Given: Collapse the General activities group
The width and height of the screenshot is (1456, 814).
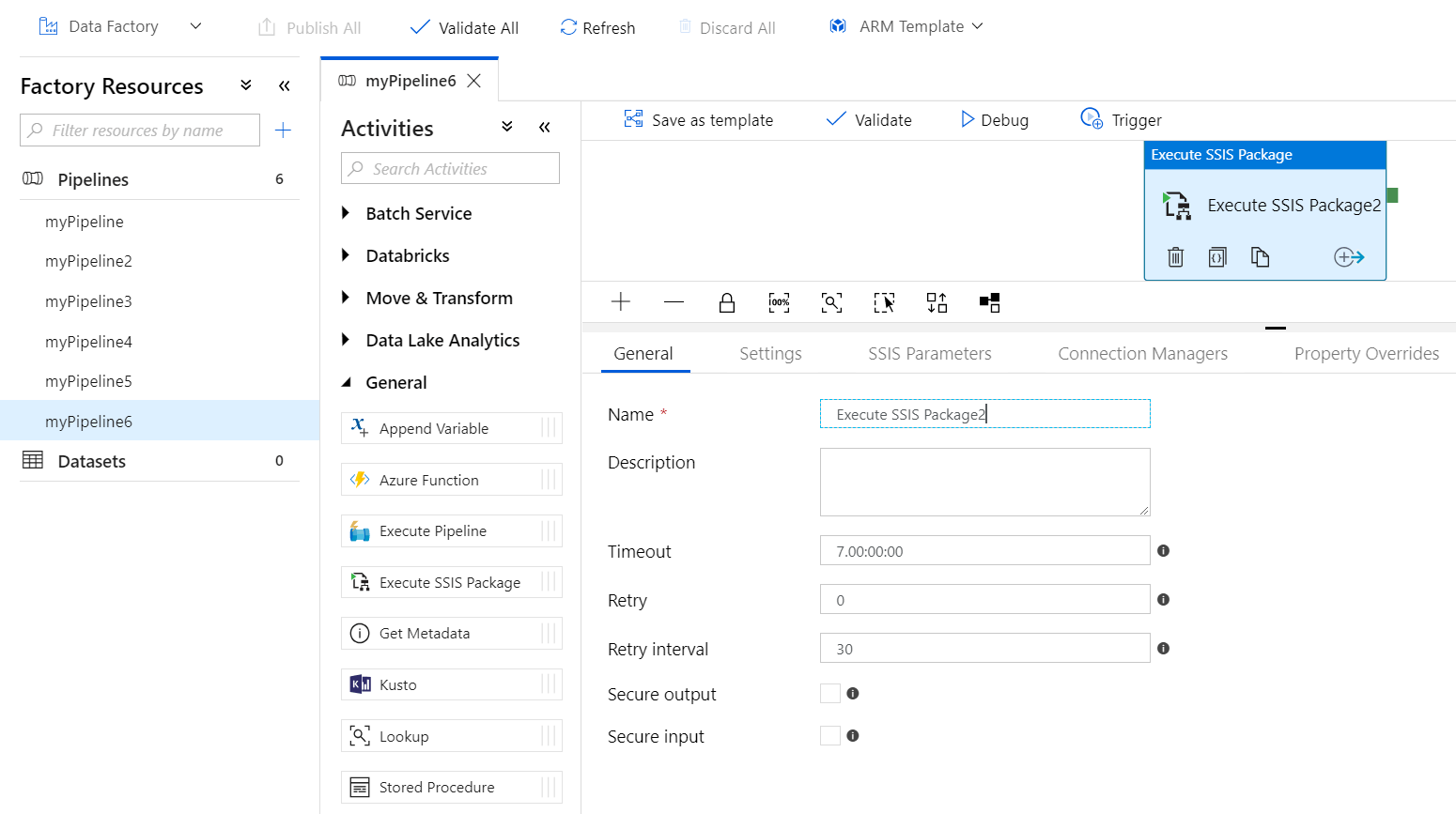Looking at the screenshot, I should [346, 383].
